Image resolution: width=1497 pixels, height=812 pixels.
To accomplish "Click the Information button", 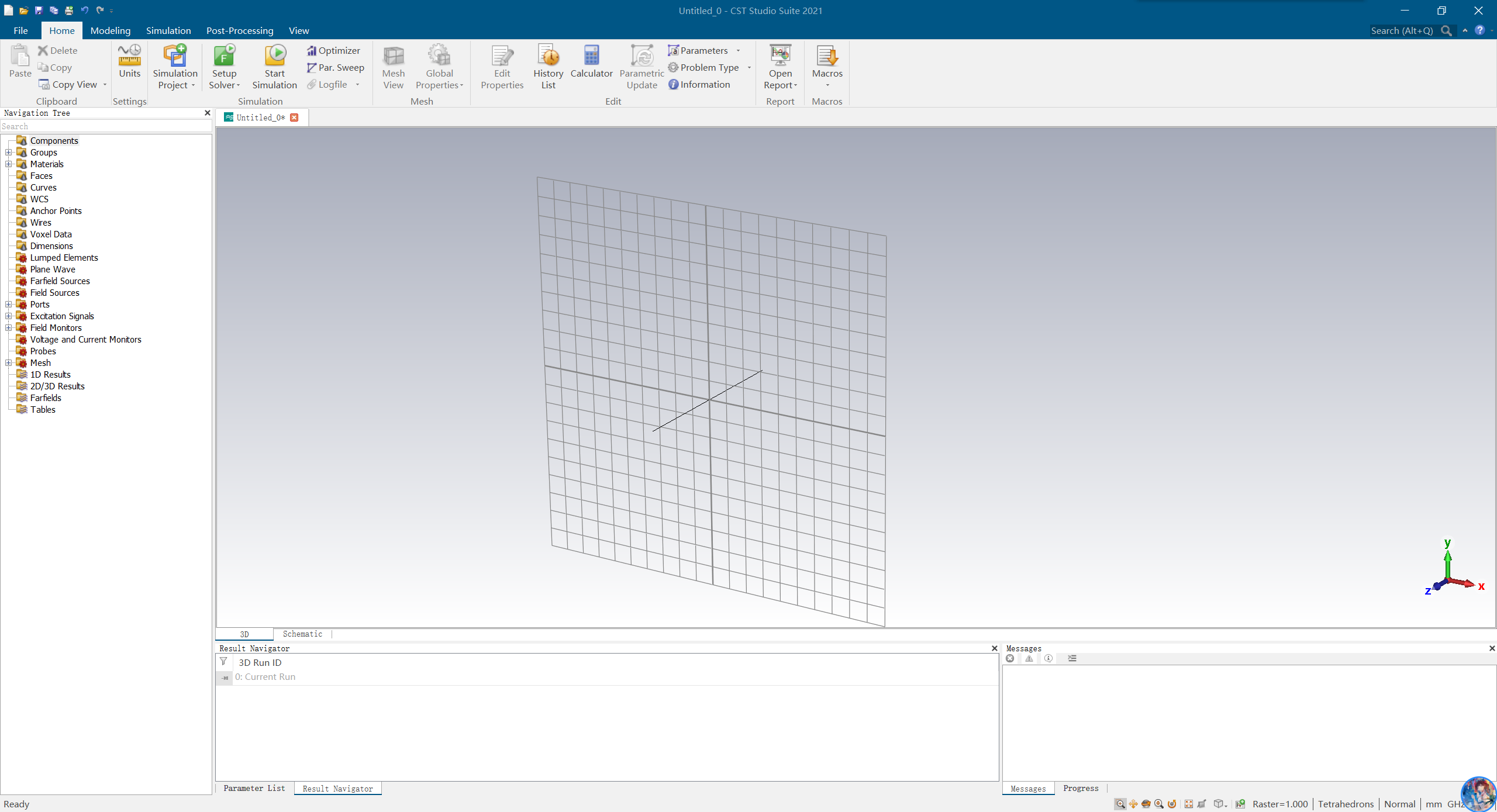I will (699, 85).
